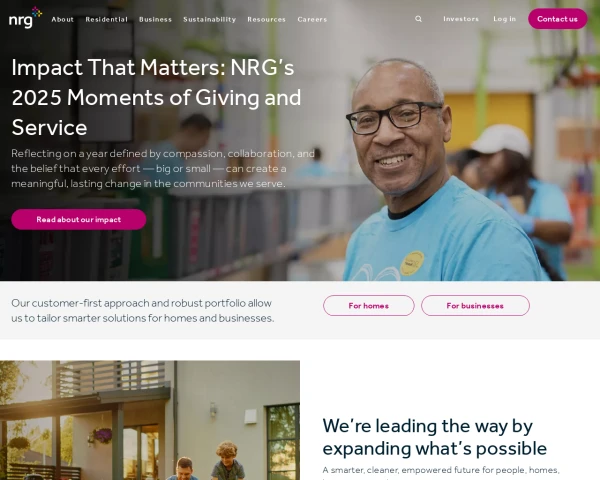600x480 pixels.
Task: Click the leading the way heading
Action: [435, 437]
